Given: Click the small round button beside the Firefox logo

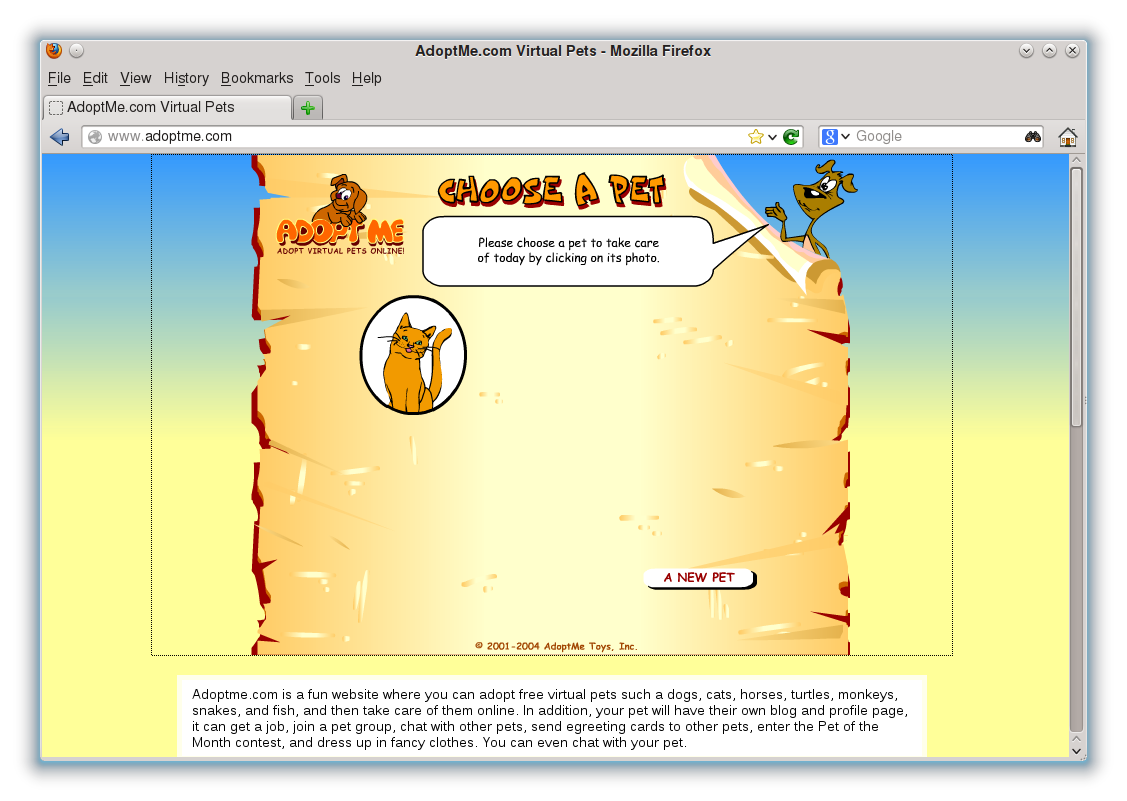Looking at the screenshot, I should (77, 50).
